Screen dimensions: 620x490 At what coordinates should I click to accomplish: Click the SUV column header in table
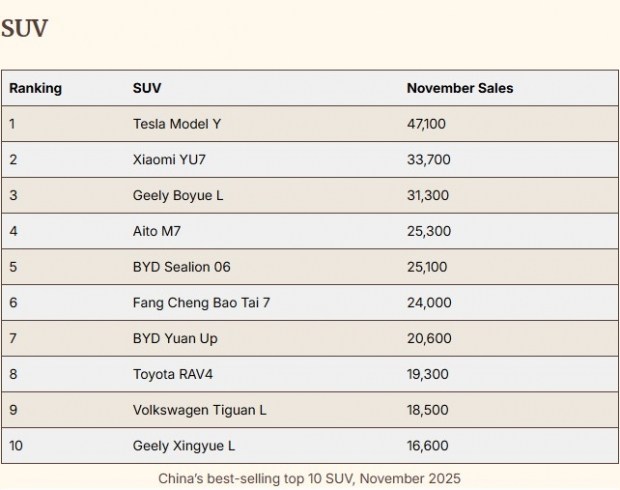pos(147,88)
